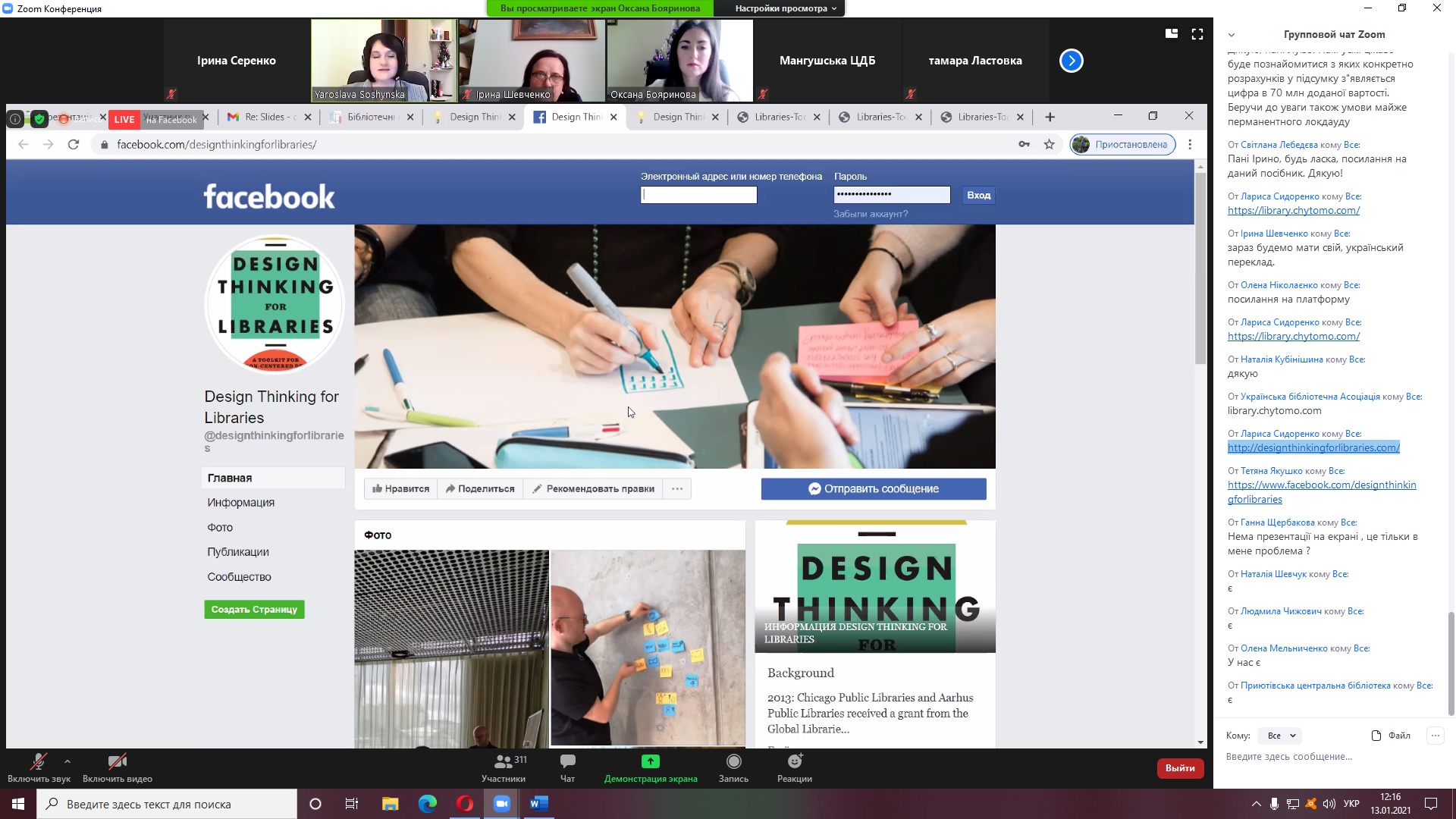Start Демонстрация экрана screen share
This screenshot has height=819, width=1456.
click(x=651, y=767)
